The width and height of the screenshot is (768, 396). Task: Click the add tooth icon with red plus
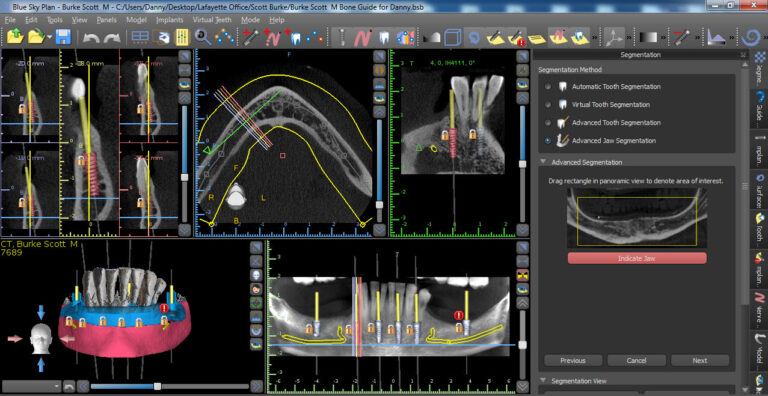point(293,37)
